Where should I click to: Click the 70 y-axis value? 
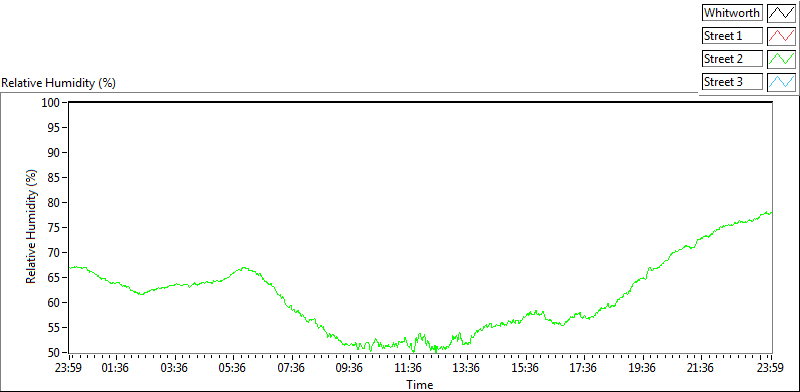(x=54, y=253)
